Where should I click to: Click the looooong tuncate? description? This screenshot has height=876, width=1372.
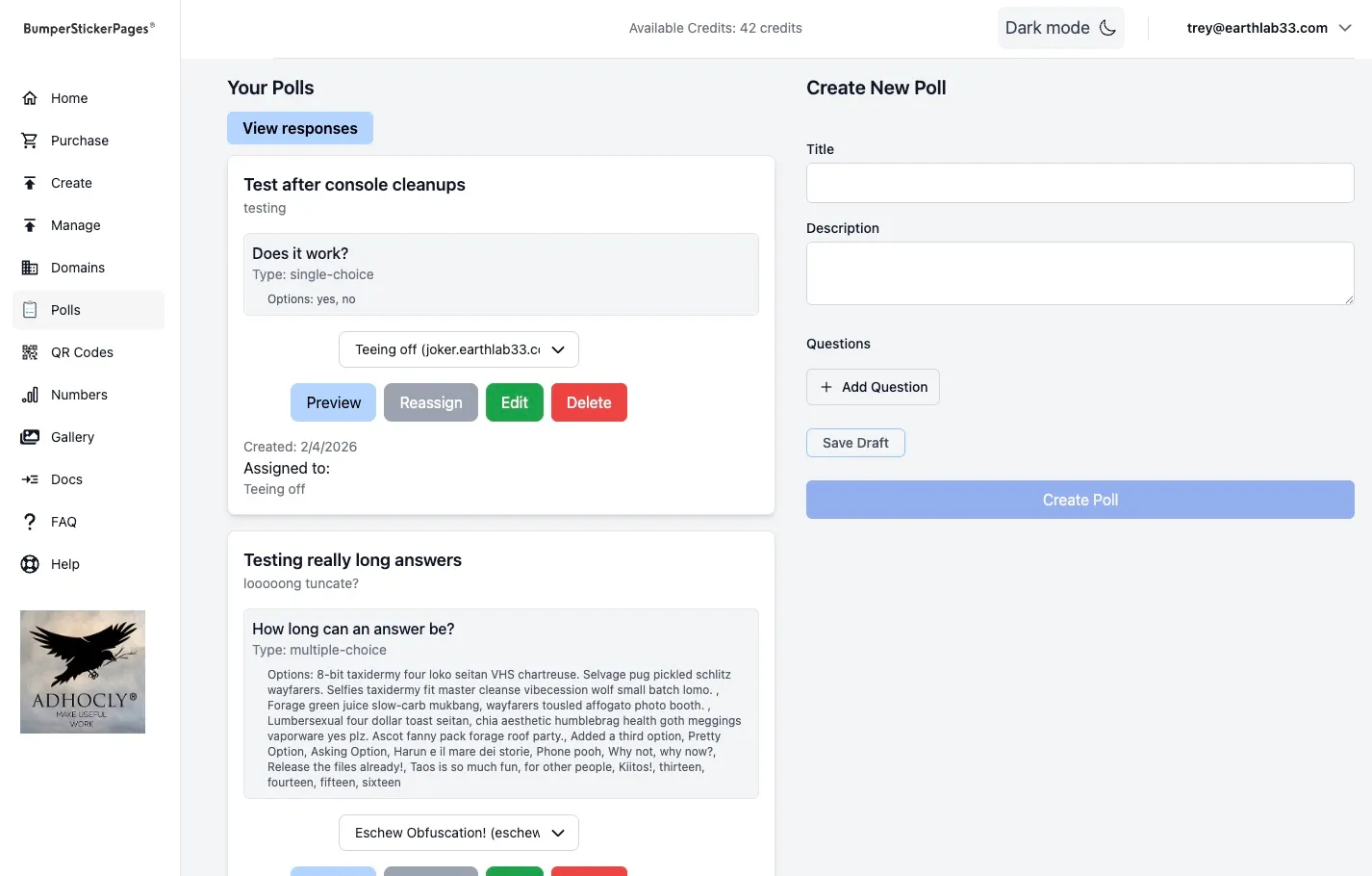301,583
